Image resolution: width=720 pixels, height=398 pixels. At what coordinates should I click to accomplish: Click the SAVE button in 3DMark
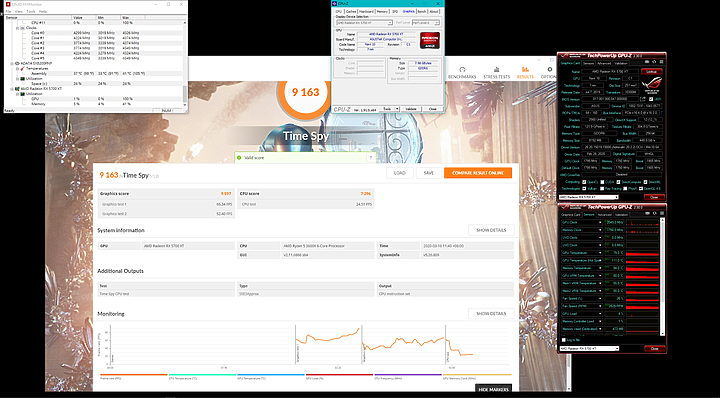428,173
